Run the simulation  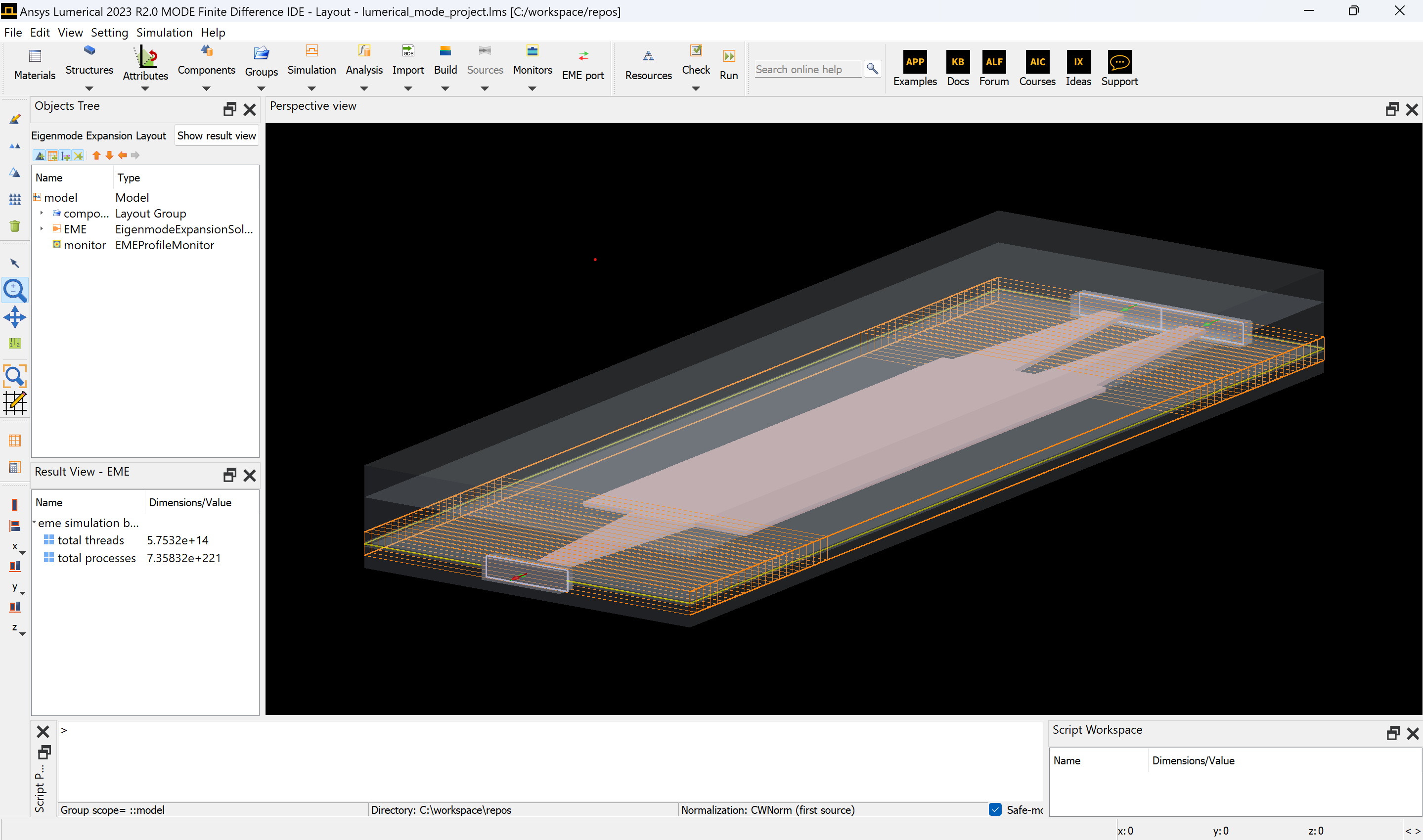[728, 64]
